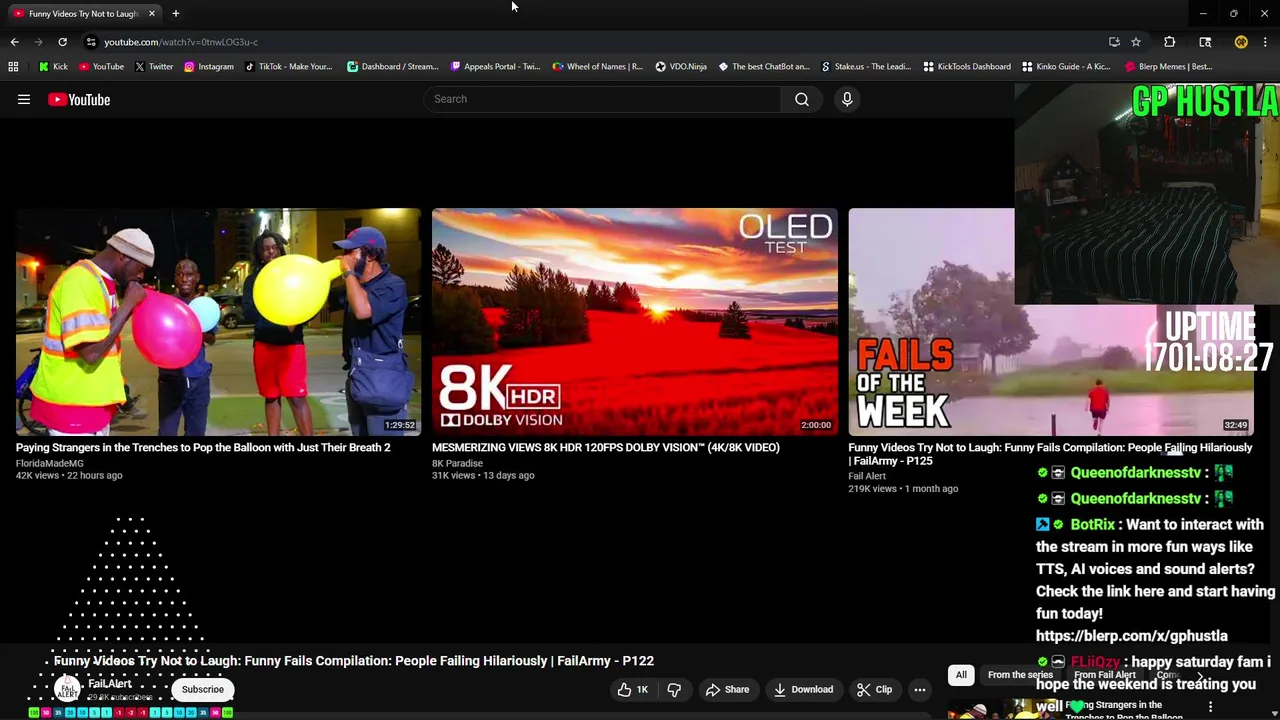Focus the YouTube Search field
Screen dimensions: 1280x720
tap(602, 99)
